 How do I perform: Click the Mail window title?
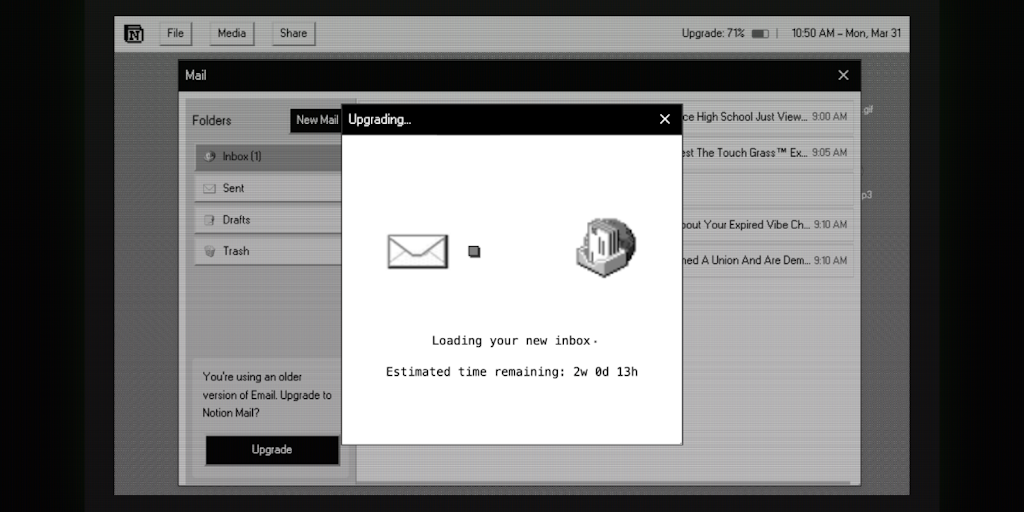click(196, 76)
